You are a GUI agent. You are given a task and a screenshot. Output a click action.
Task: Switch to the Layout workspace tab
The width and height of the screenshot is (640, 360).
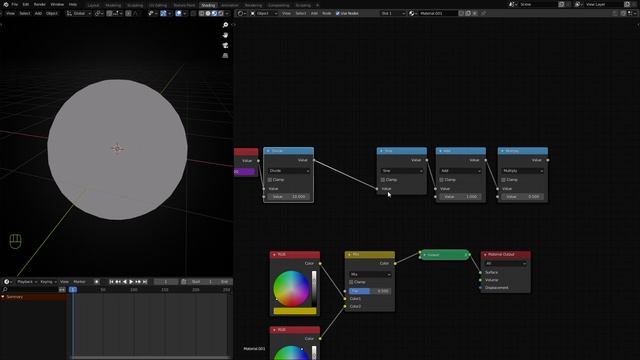(x=93, y=5)
